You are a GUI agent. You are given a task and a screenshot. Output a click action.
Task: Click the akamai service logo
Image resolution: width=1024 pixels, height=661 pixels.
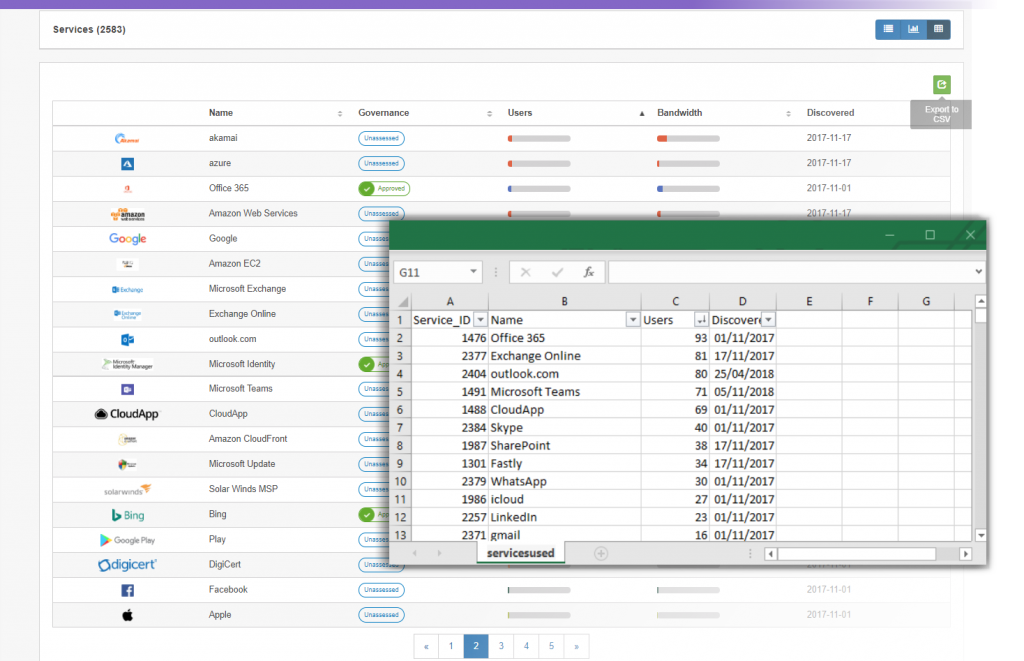127,138
